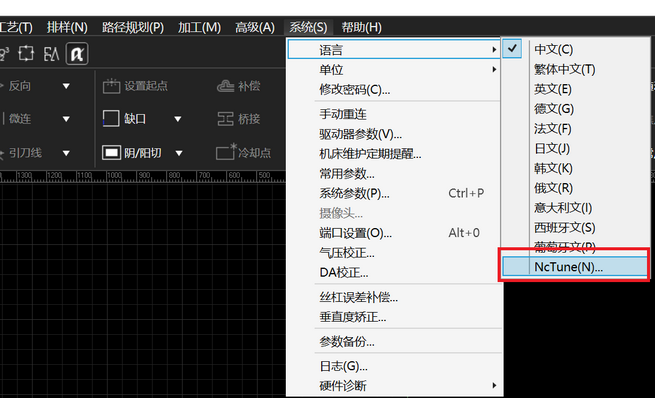Open 系统参数(P)... menu entry
Image resolution: width=655 pixels, height=398 pixels.
(x=394, y=193)
